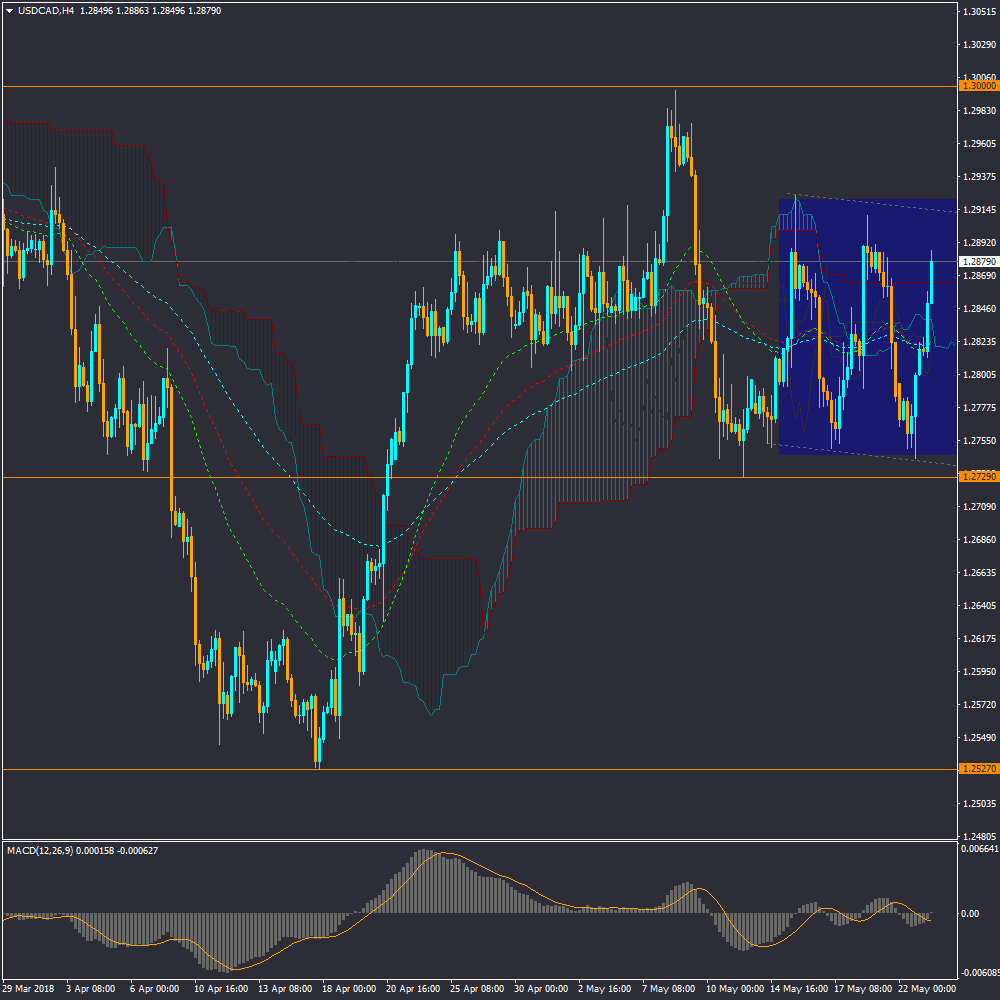Click the 1.24805 bottom price scale value
This screenshot has height=1000, width=1000.
[x=979, y=835]
